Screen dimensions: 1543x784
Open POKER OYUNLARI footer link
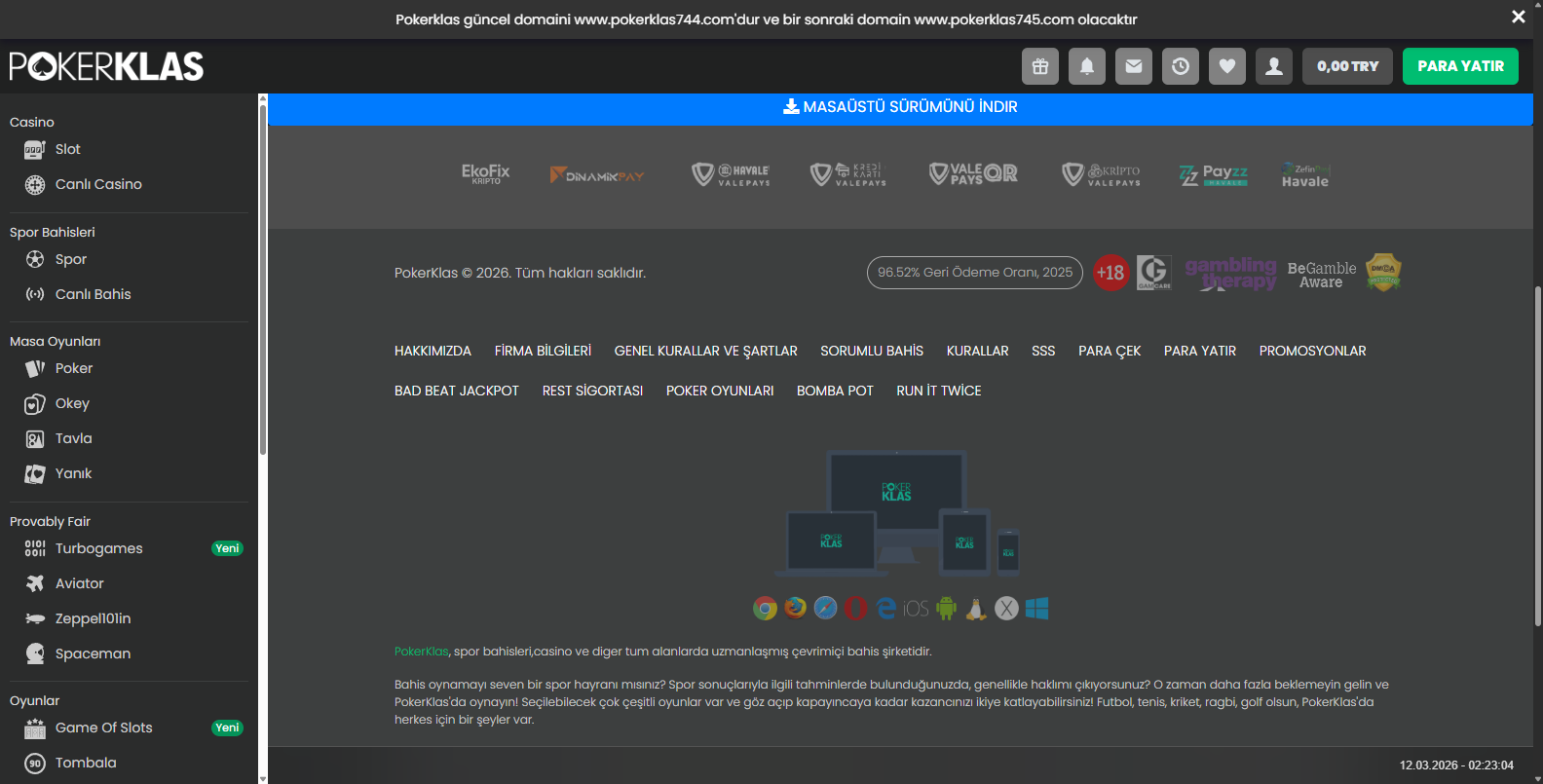(720, 391)
